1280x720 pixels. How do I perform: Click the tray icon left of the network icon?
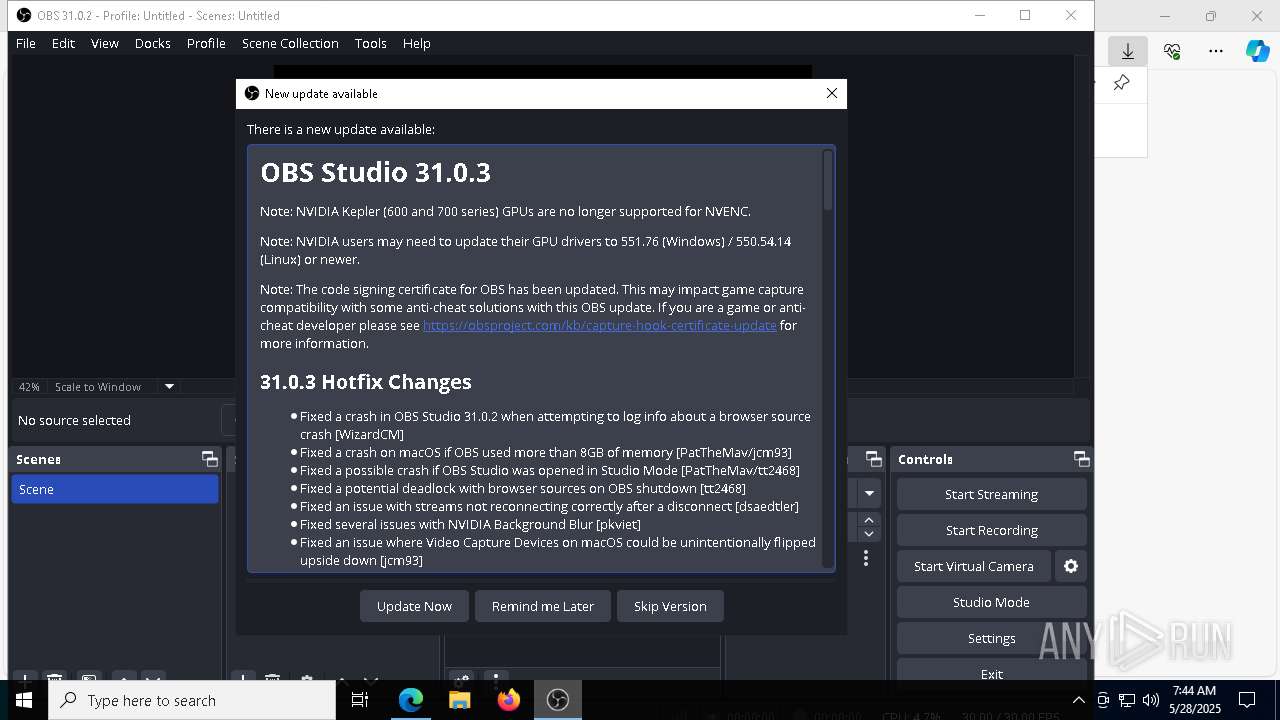point(1102,700)
